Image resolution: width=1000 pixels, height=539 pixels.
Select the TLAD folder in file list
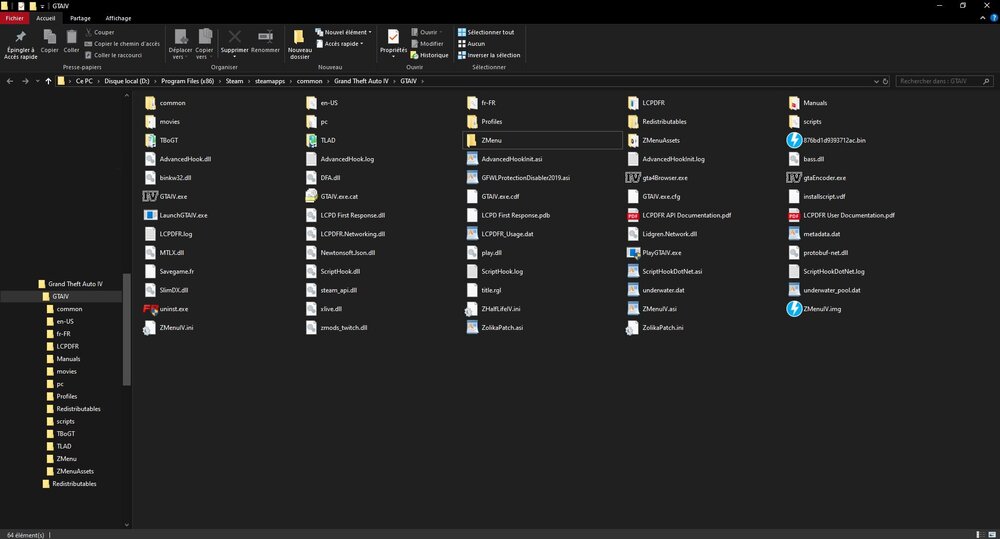pyautogui.click(x=321, y=140)
